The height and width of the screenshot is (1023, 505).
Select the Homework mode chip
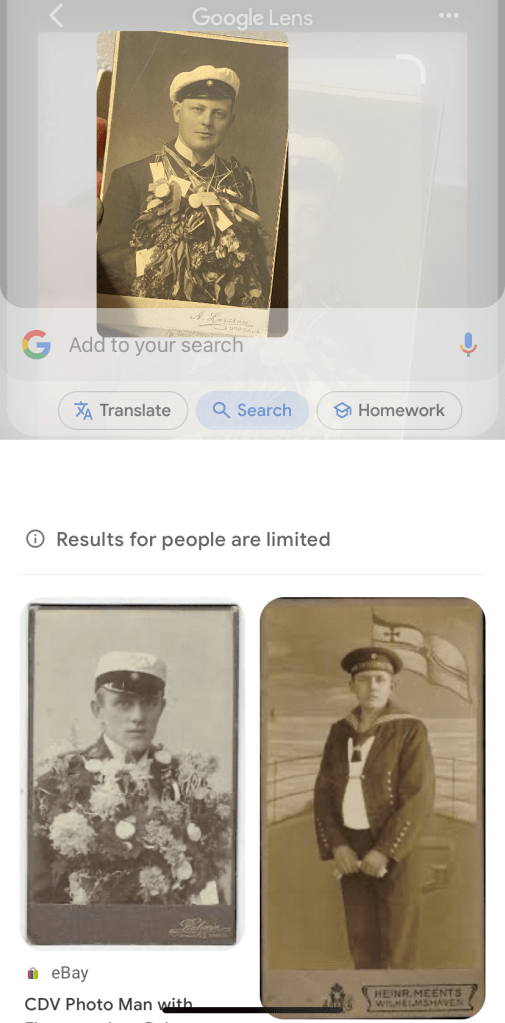click(390, 410)
